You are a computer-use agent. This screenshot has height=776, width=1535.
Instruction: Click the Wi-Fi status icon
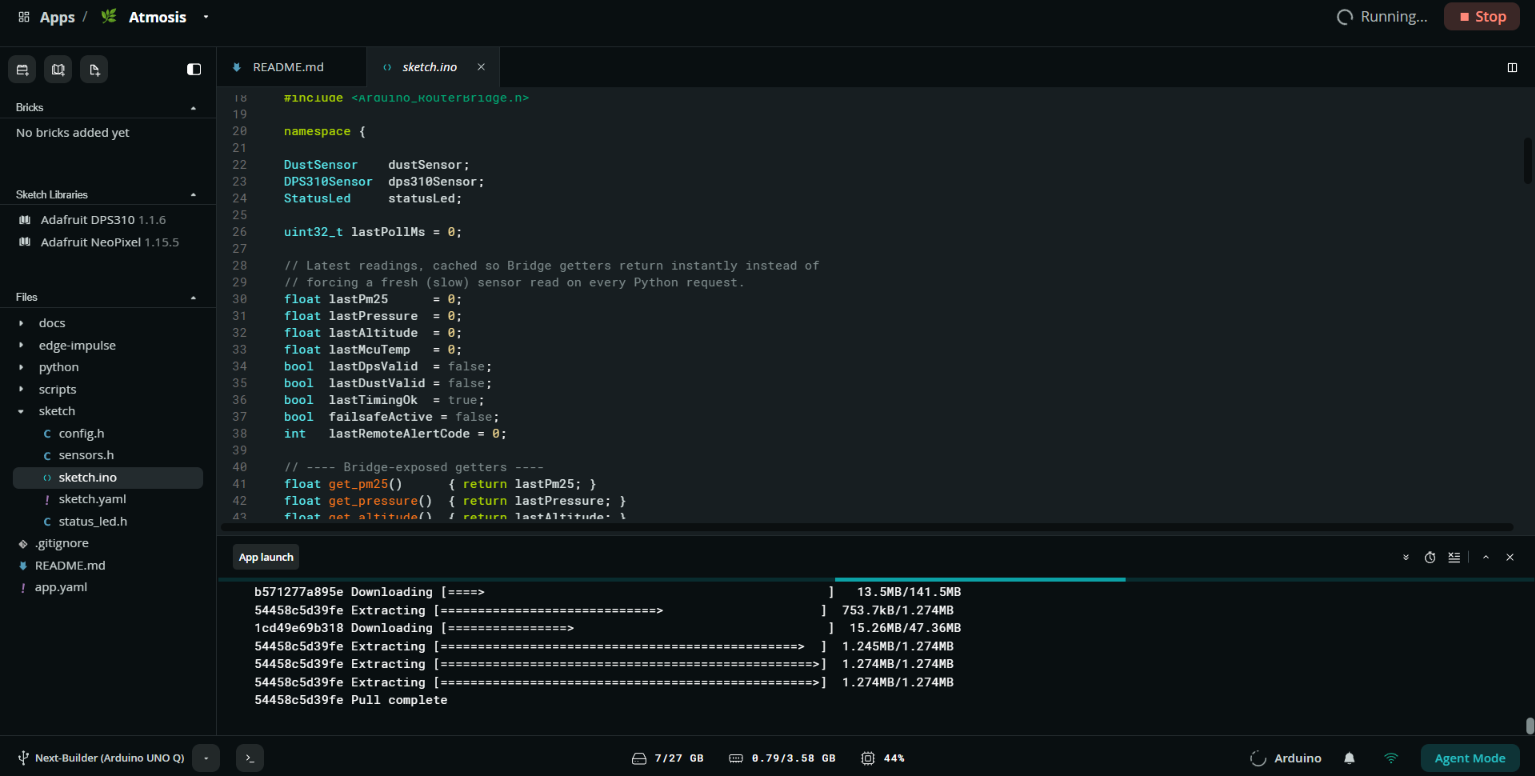1391,758
